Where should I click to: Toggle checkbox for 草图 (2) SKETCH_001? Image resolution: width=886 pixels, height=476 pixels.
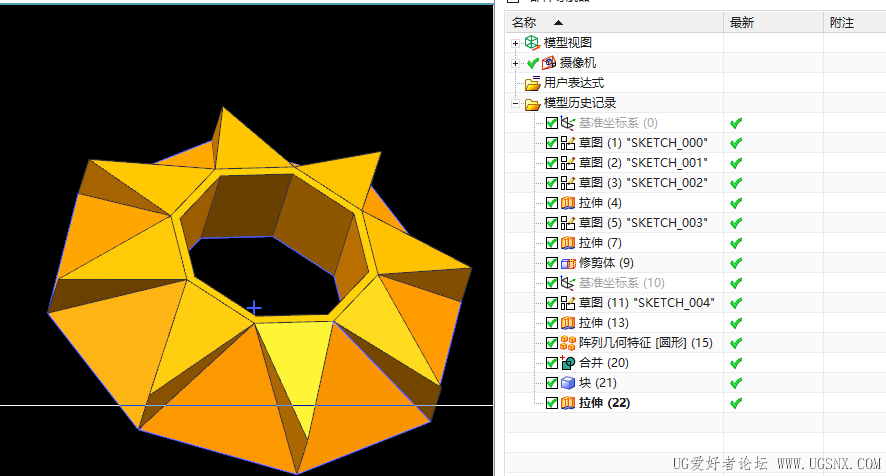[552, 163]
